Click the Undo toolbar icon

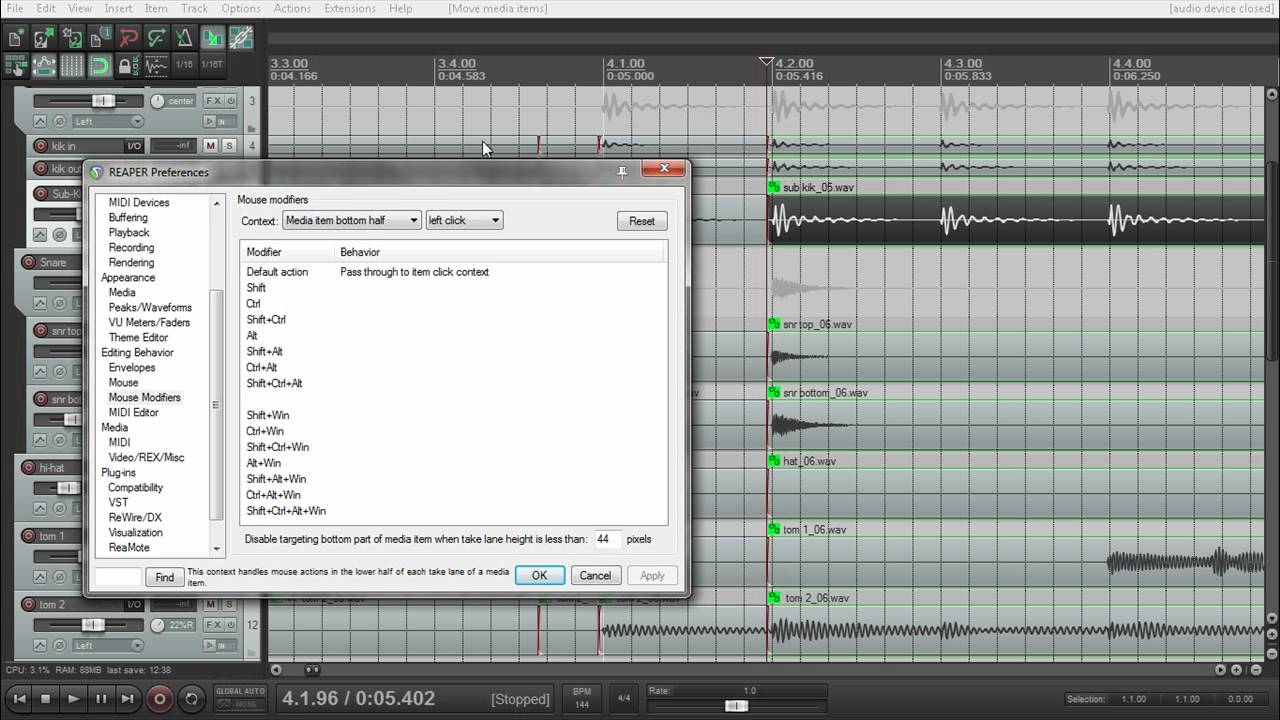click(x=129, y=38)
